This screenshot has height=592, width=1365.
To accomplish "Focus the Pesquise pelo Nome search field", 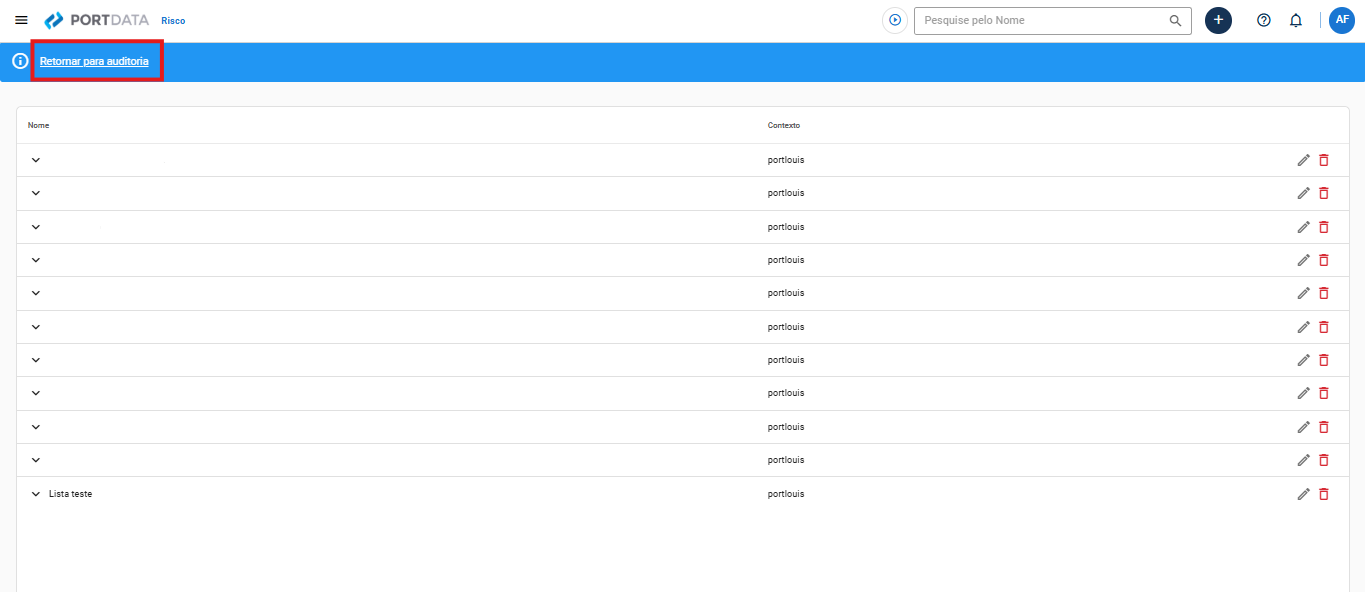I will [1040, 20].
